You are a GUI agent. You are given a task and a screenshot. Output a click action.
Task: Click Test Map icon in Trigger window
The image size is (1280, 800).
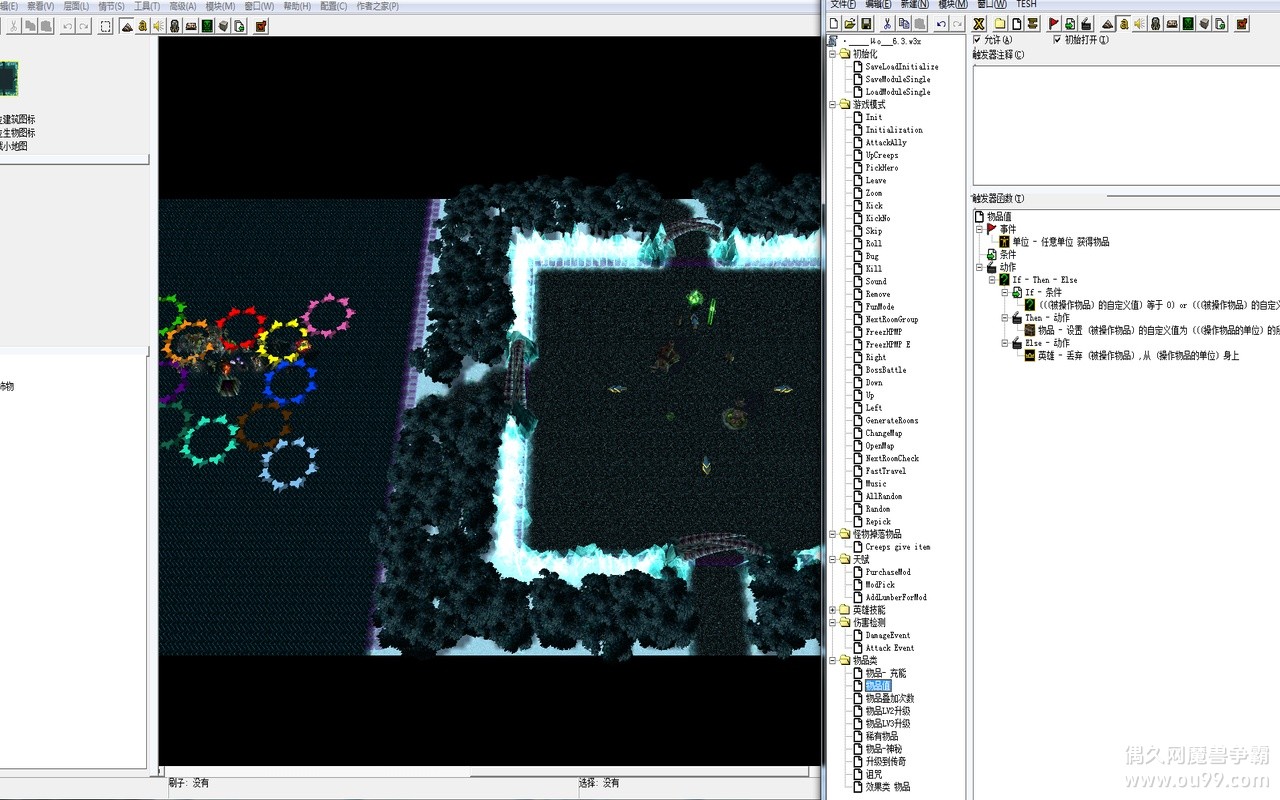(1242, 24)
